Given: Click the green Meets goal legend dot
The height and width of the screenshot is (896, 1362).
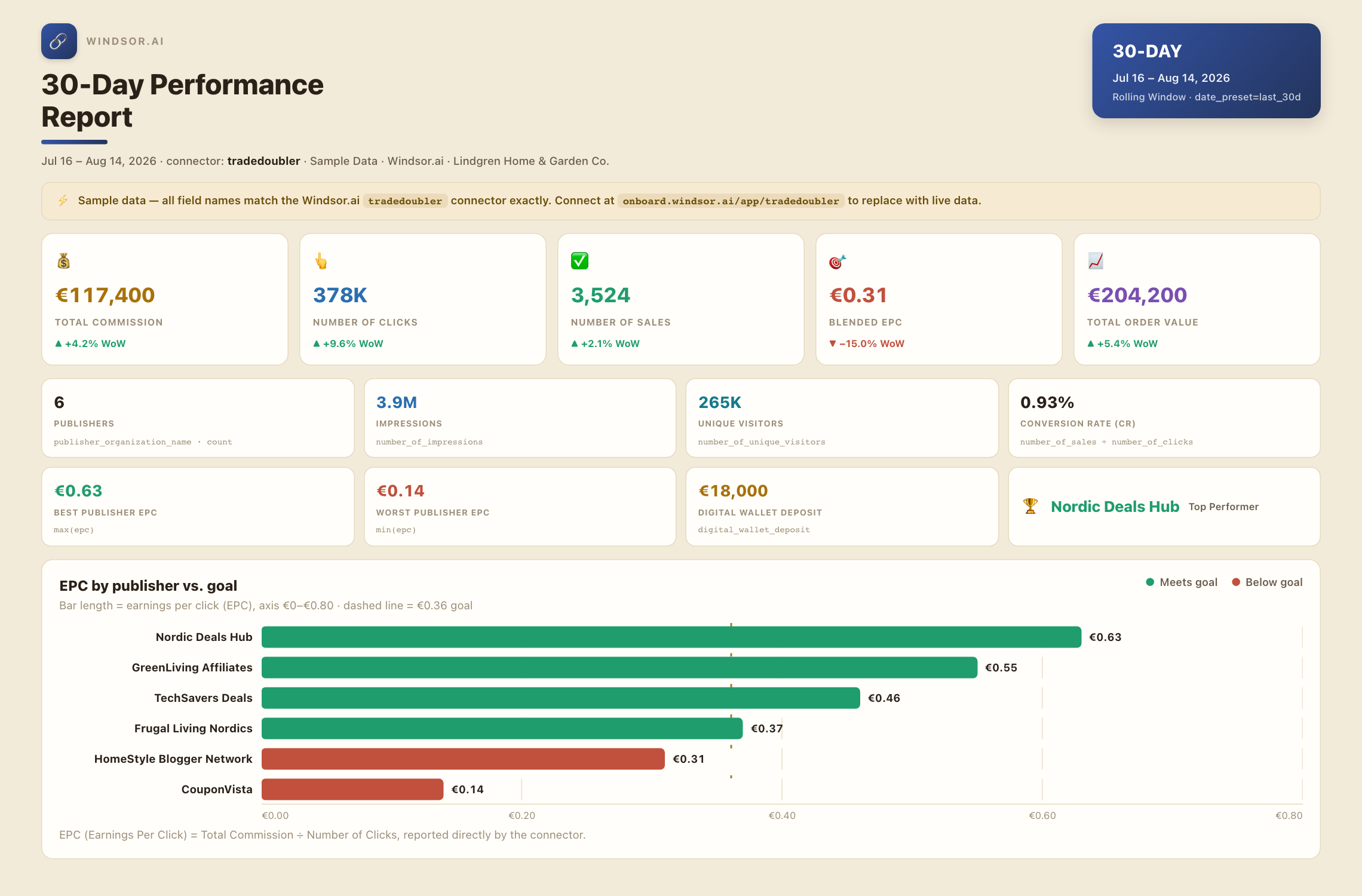Looking at the screenshot, I should point(1150,582).
